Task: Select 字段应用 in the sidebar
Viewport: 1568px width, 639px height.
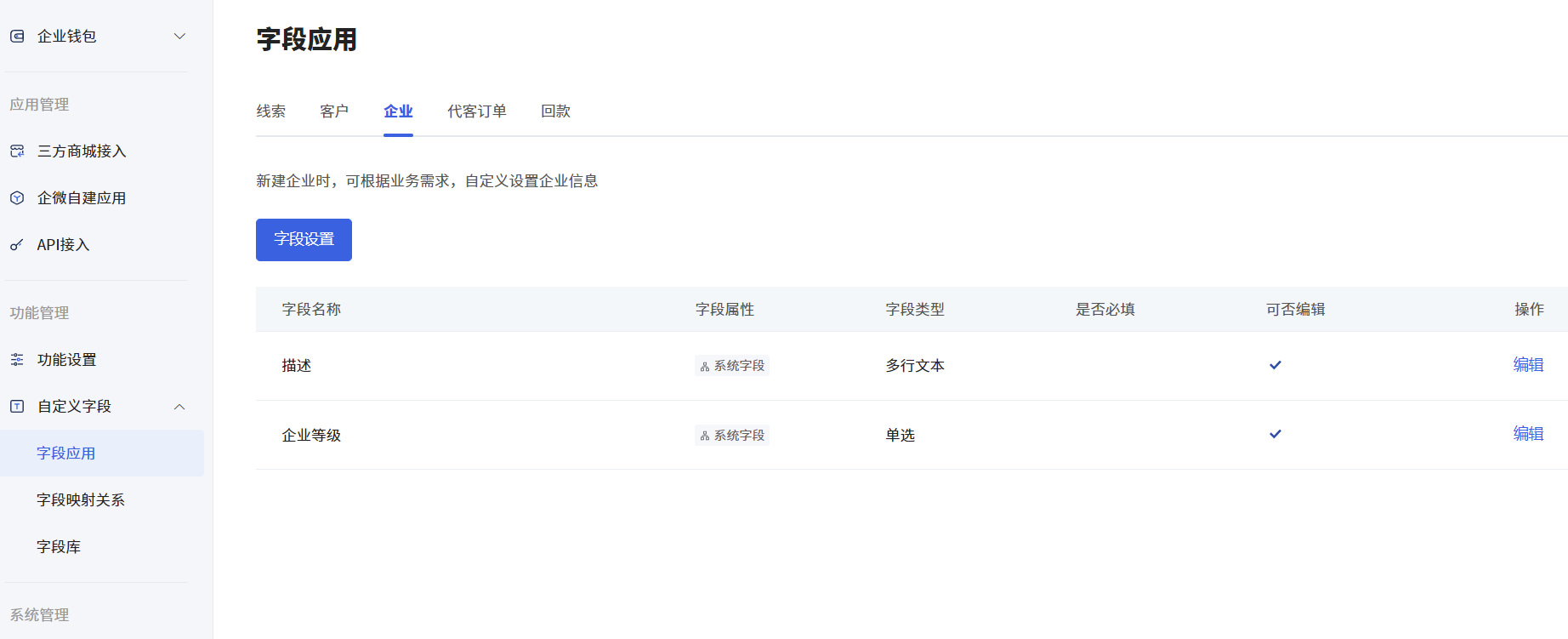Action: 102,453
